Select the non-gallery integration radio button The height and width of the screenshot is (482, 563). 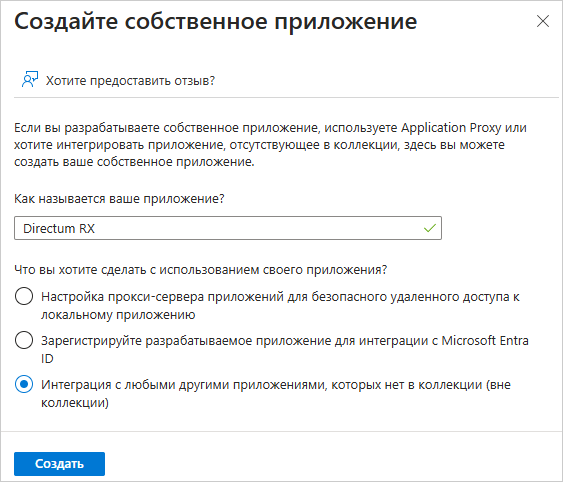(24, 384)
